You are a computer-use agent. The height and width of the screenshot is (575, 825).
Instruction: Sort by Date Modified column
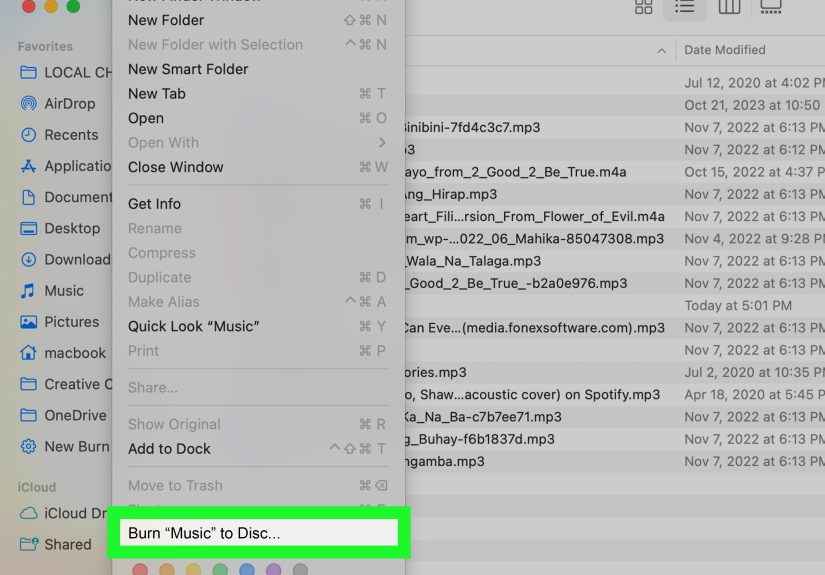point(725,50)
